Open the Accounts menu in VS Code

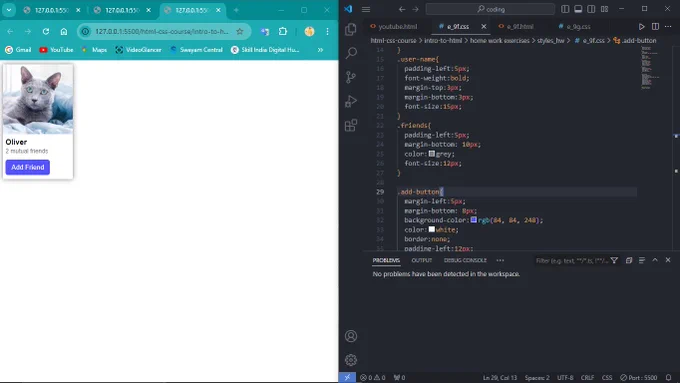click(351, 336)
